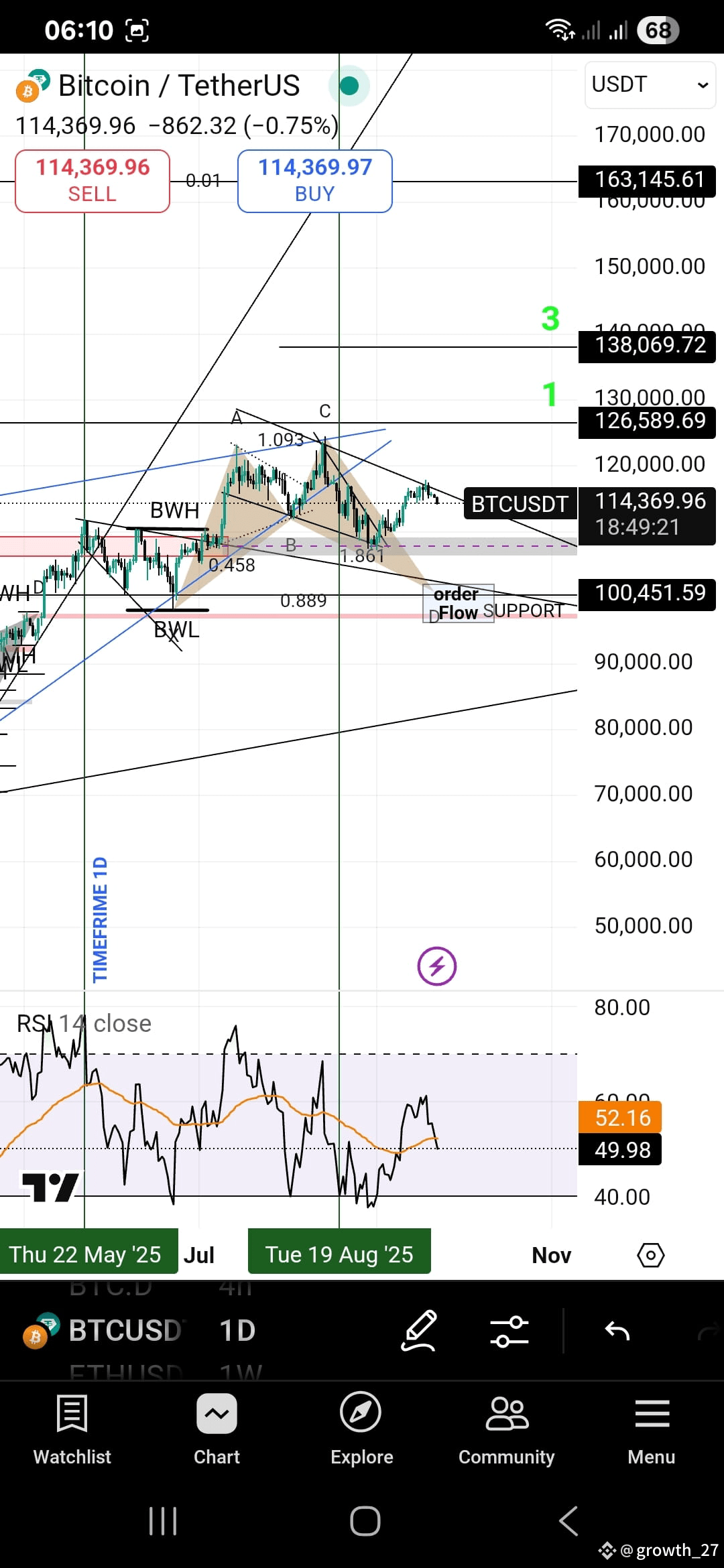724x1568 pixels.
Task: Open the USDT currency dropdown
Action: pos(650,84)
